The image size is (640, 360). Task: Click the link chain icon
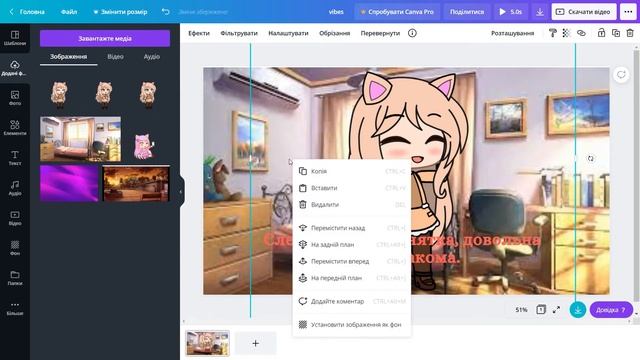[581, 33]
